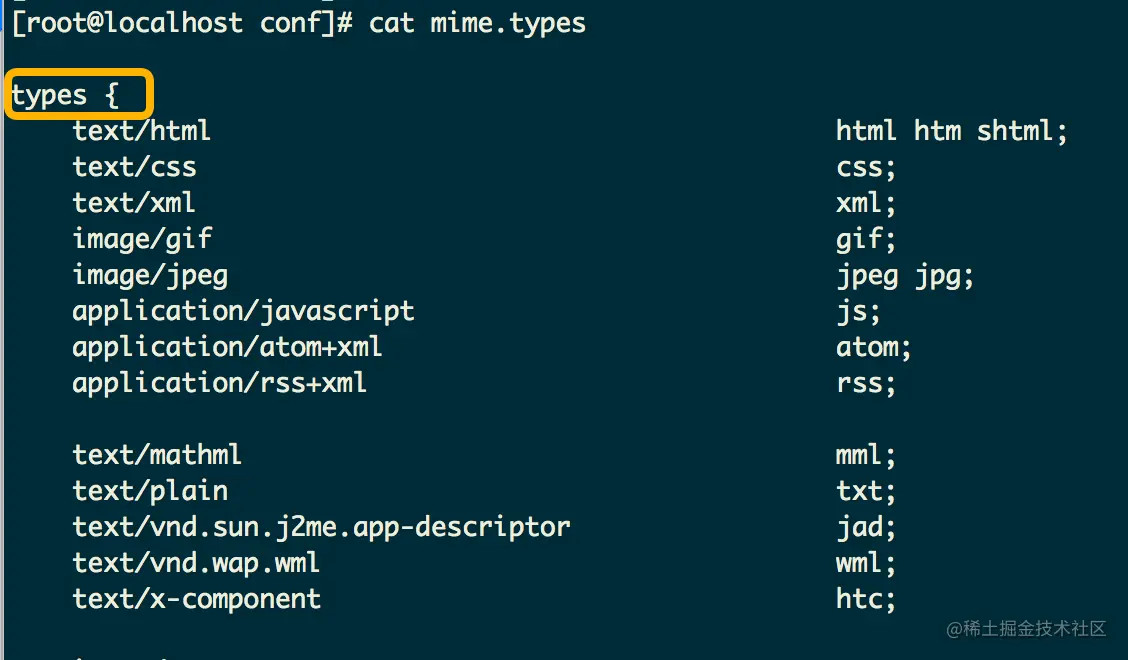Click the text/x-component entry

[196, 599]
